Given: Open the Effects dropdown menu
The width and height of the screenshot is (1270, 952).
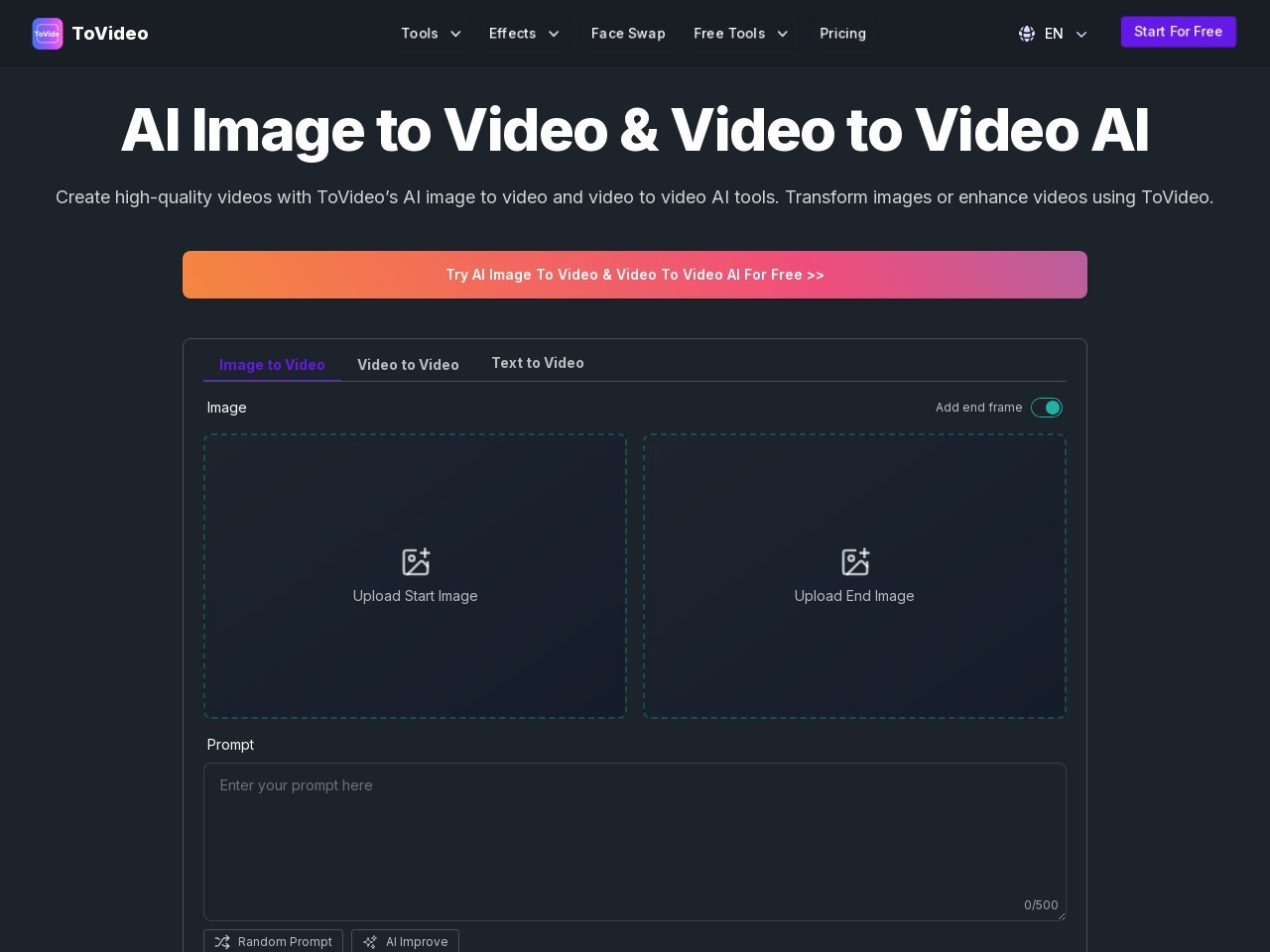Looking at the screenshot, I should (524, 34).
